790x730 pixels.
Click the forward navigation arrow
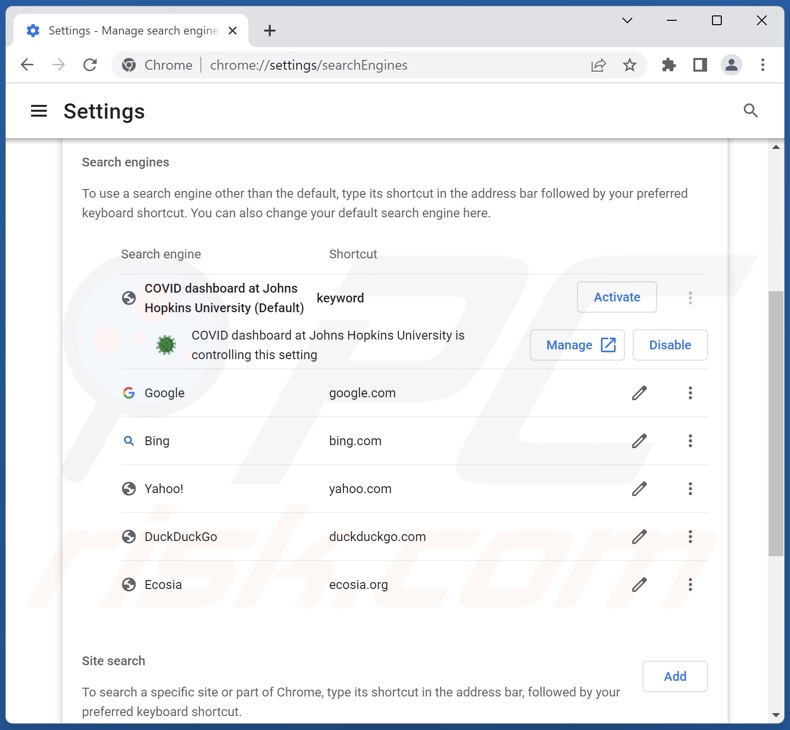[58, 65]
